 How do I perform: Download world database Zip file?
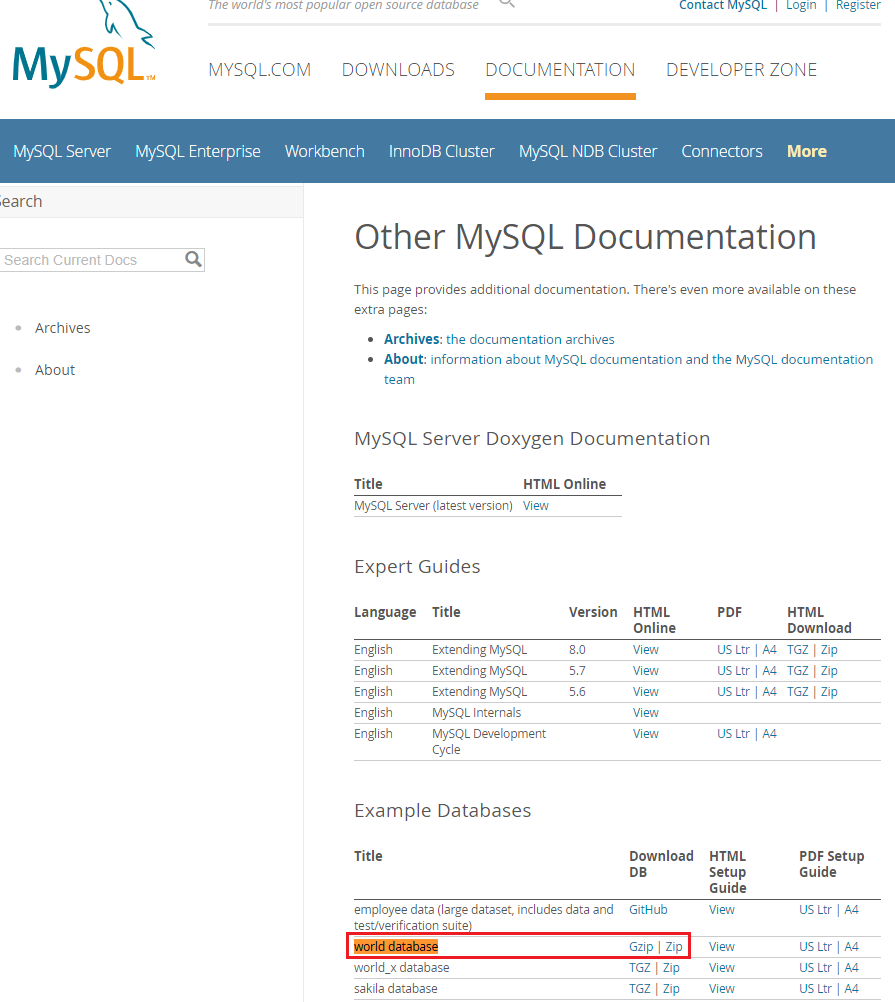coord(674,946)
